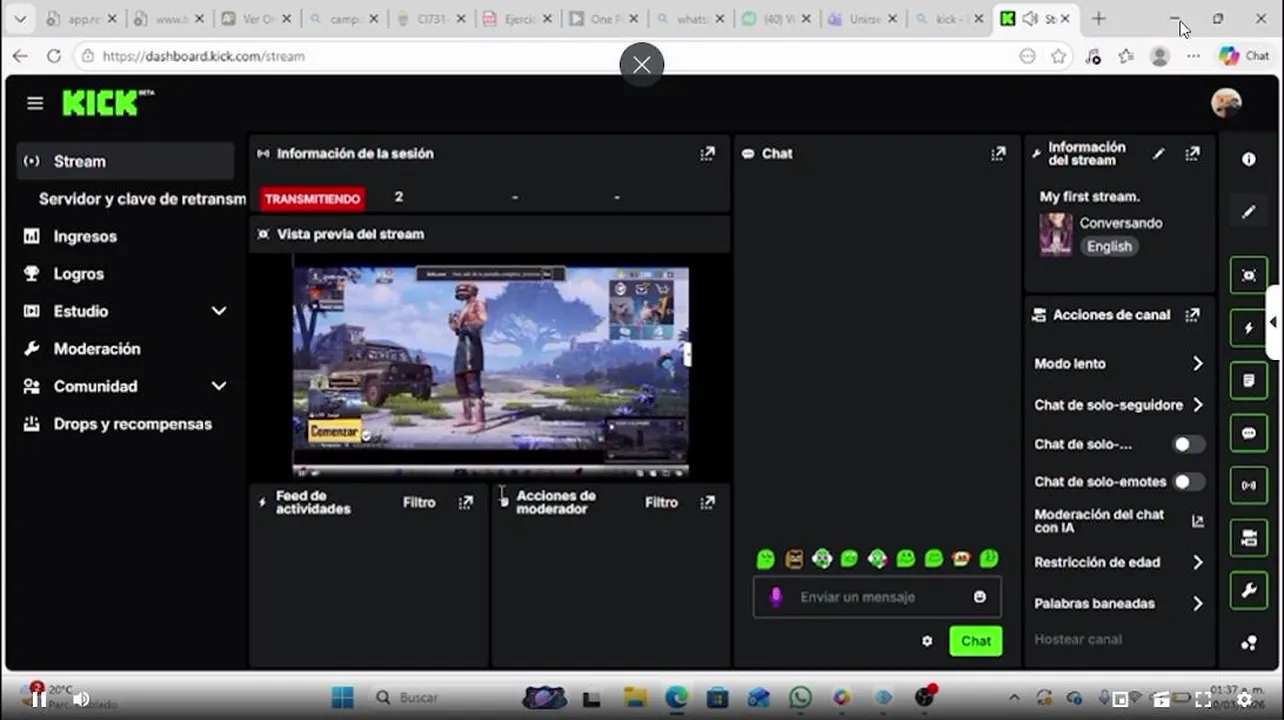The image size is (1284, 720).
Task: Send message with green Chat button
Action: [976, 641]
